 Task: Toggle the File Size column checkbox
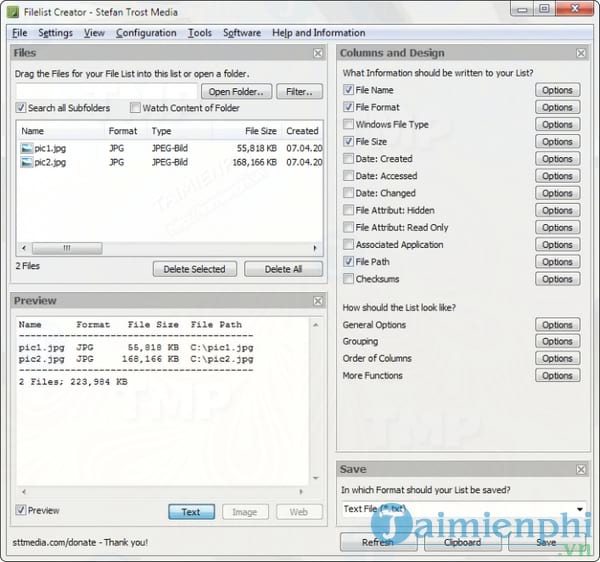point(348,142)
